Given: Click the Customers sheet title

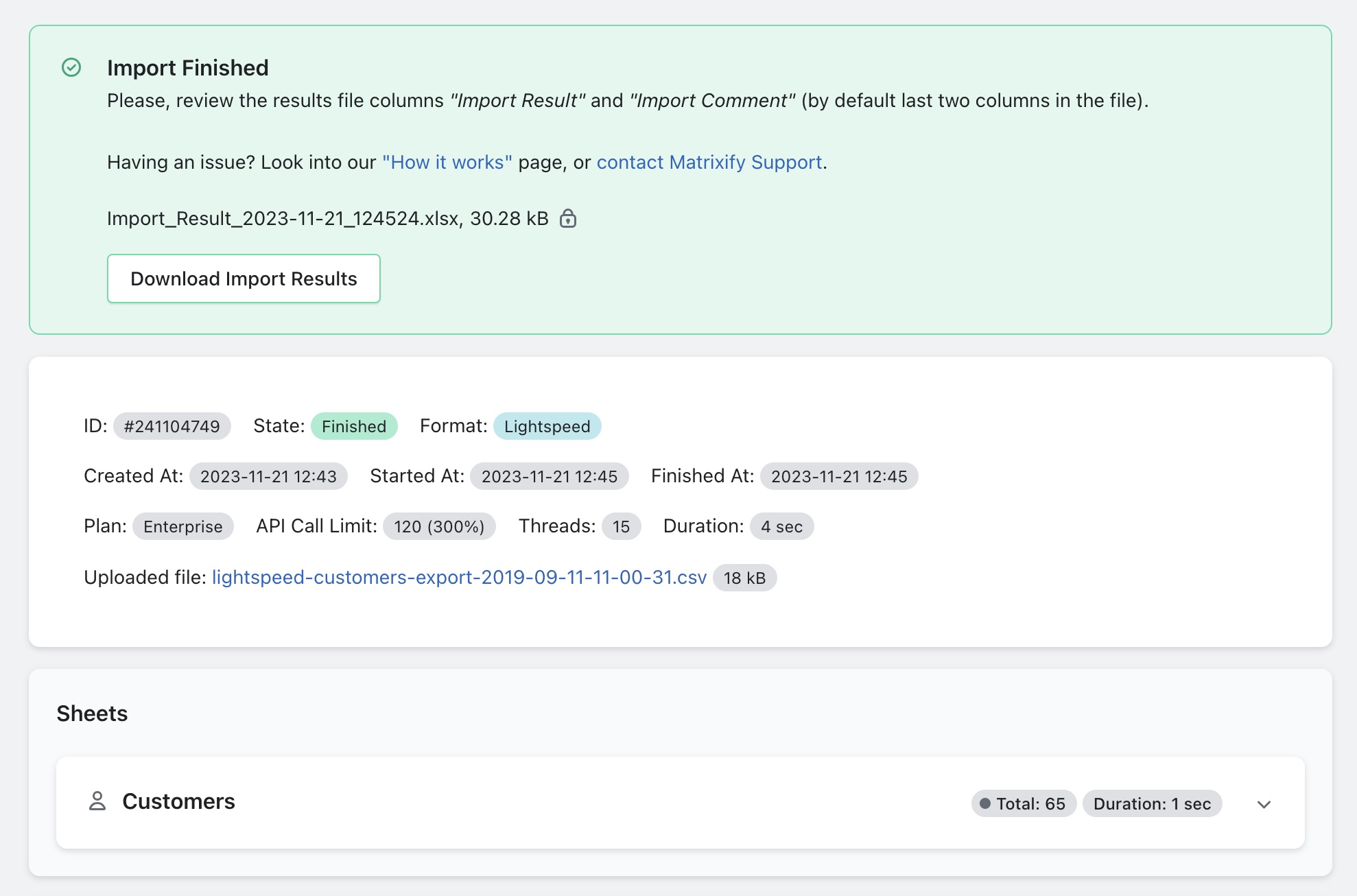Looking at the screenshot, I should point(178,801).
